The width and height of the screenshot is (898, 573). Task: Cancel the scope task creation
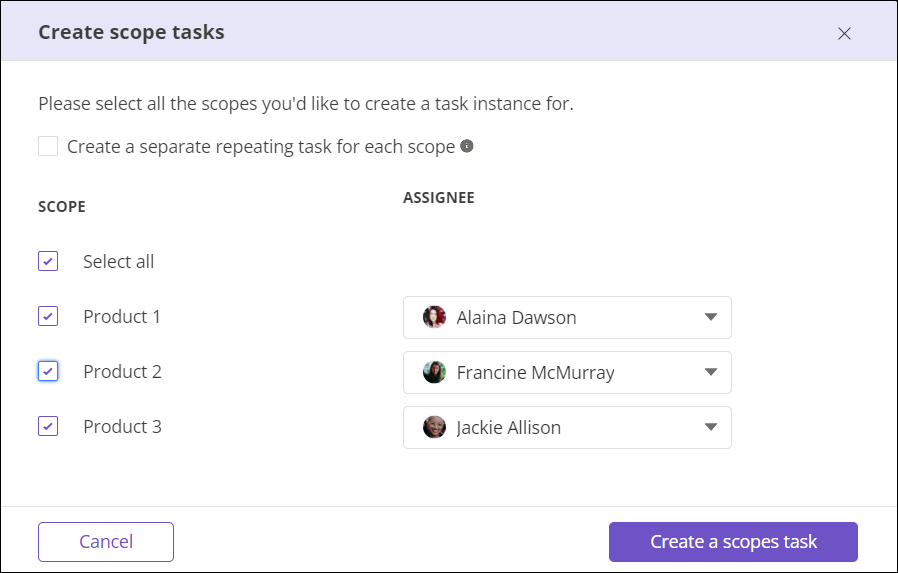106,542
